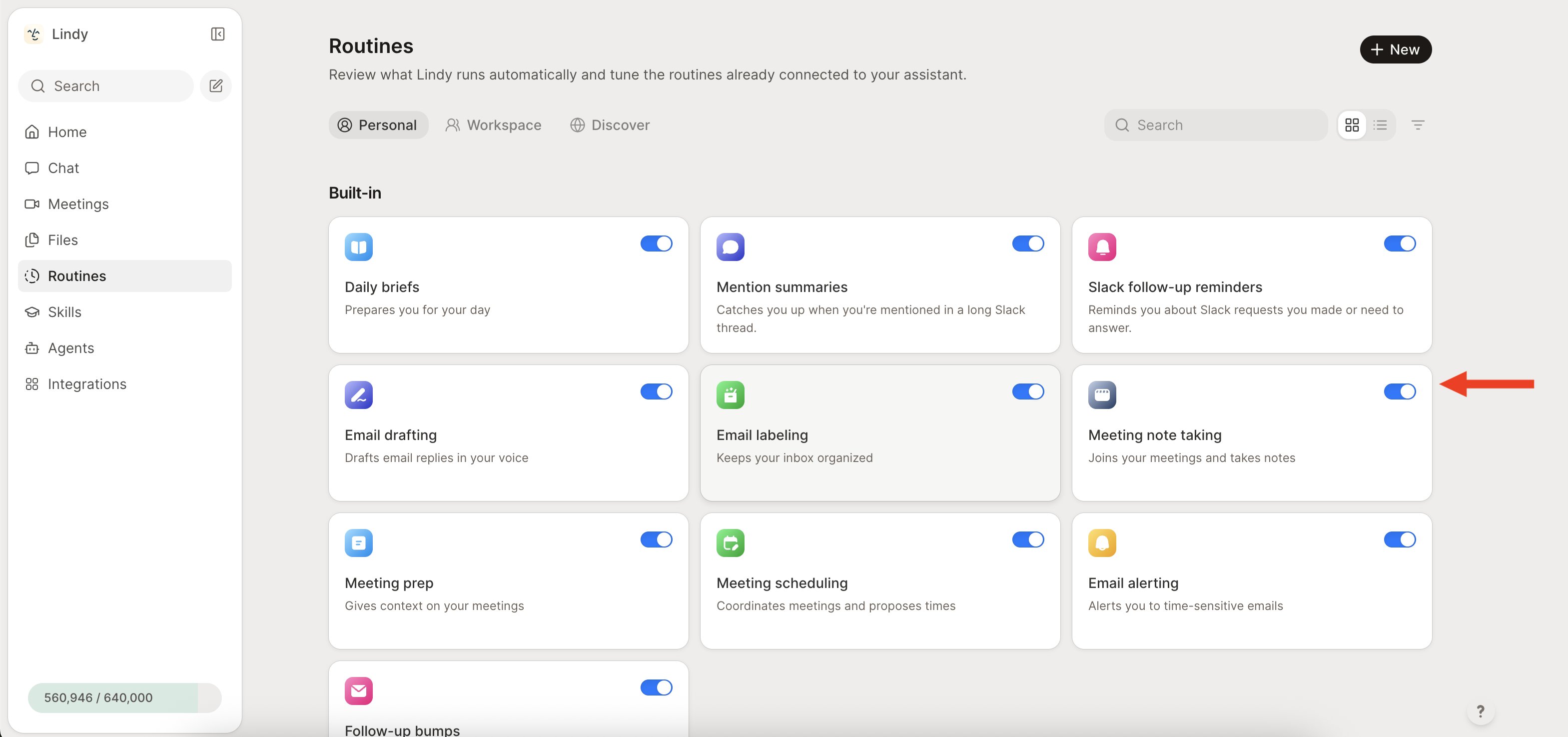Viewport: 1568px width, 737px height.
Task: Open the Daily briefs card title
Action: click(x=382, y=287)
